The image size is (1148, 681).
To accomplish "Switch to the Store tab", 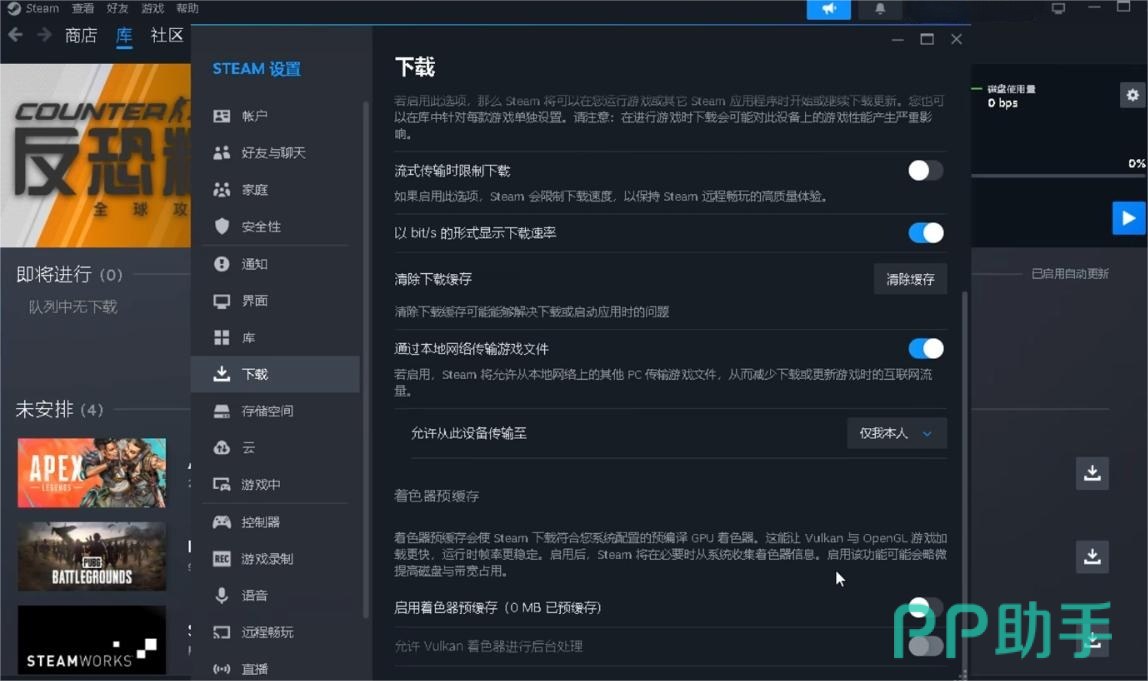I will click(81, 36).
